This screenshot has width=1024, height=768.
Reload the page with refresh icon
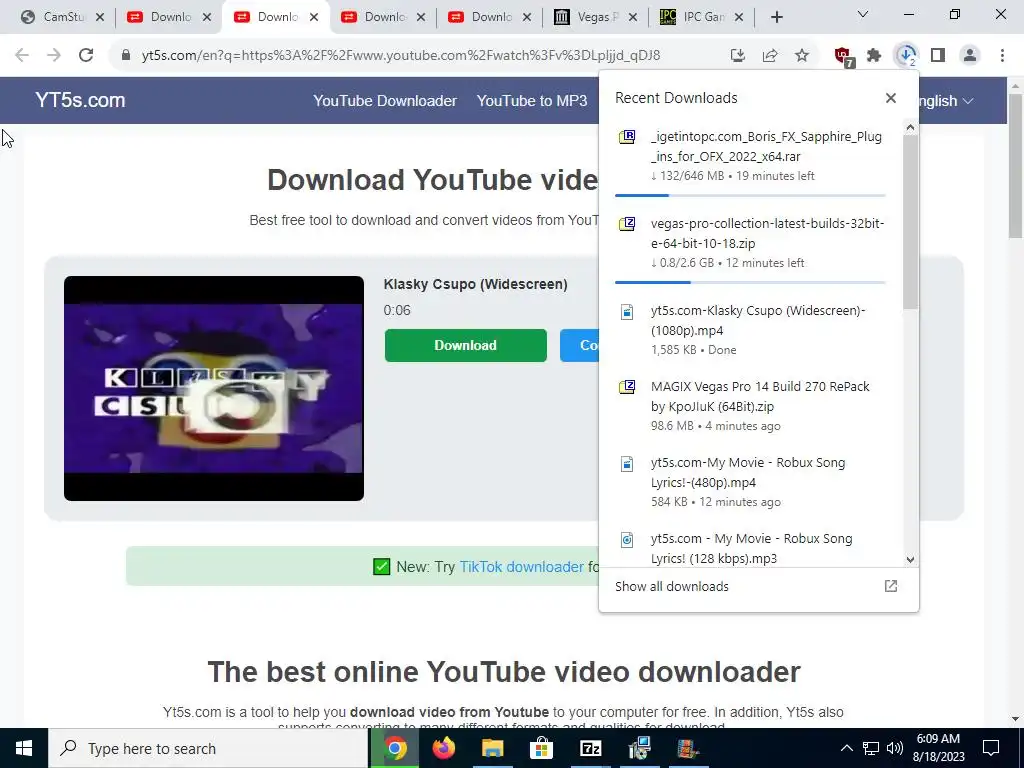86,56
